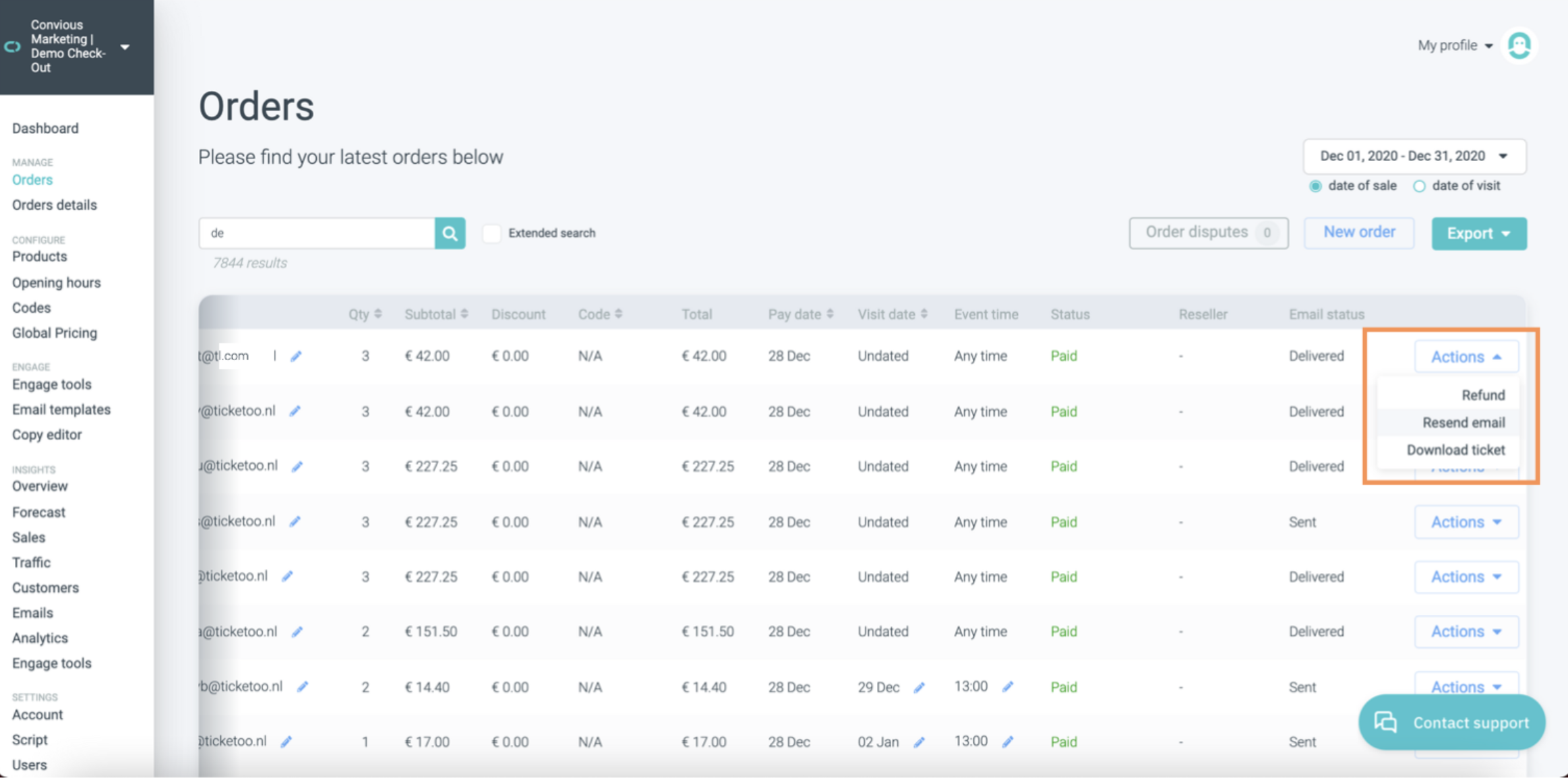Click edit pencil next to t@tl.com email

point(296,356)
